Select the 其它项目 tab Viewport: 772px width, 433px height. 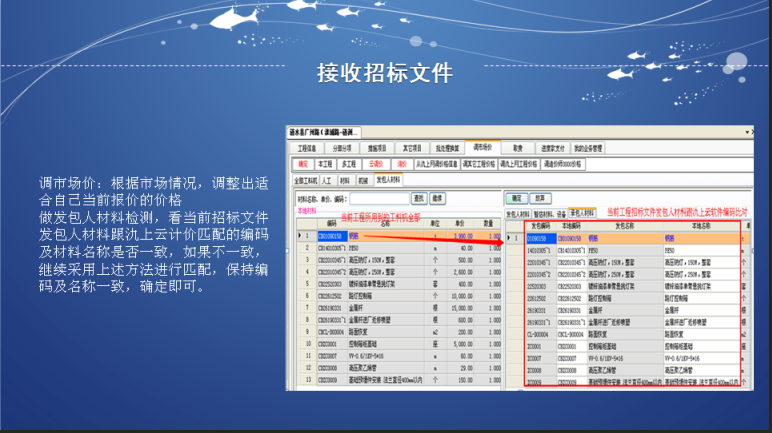coord(412,148)
